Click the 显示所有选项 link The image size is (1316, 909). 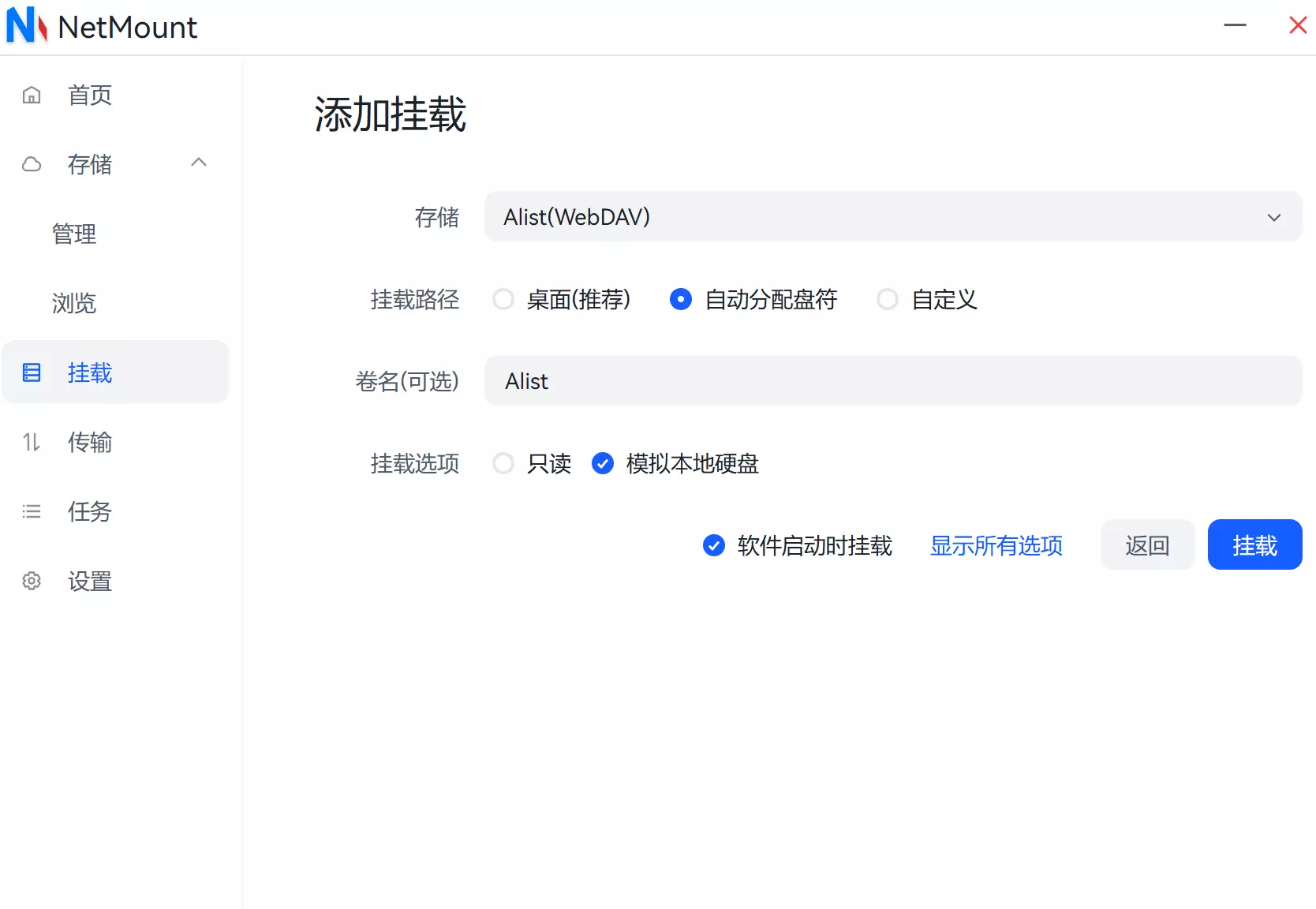pos(996,545)
